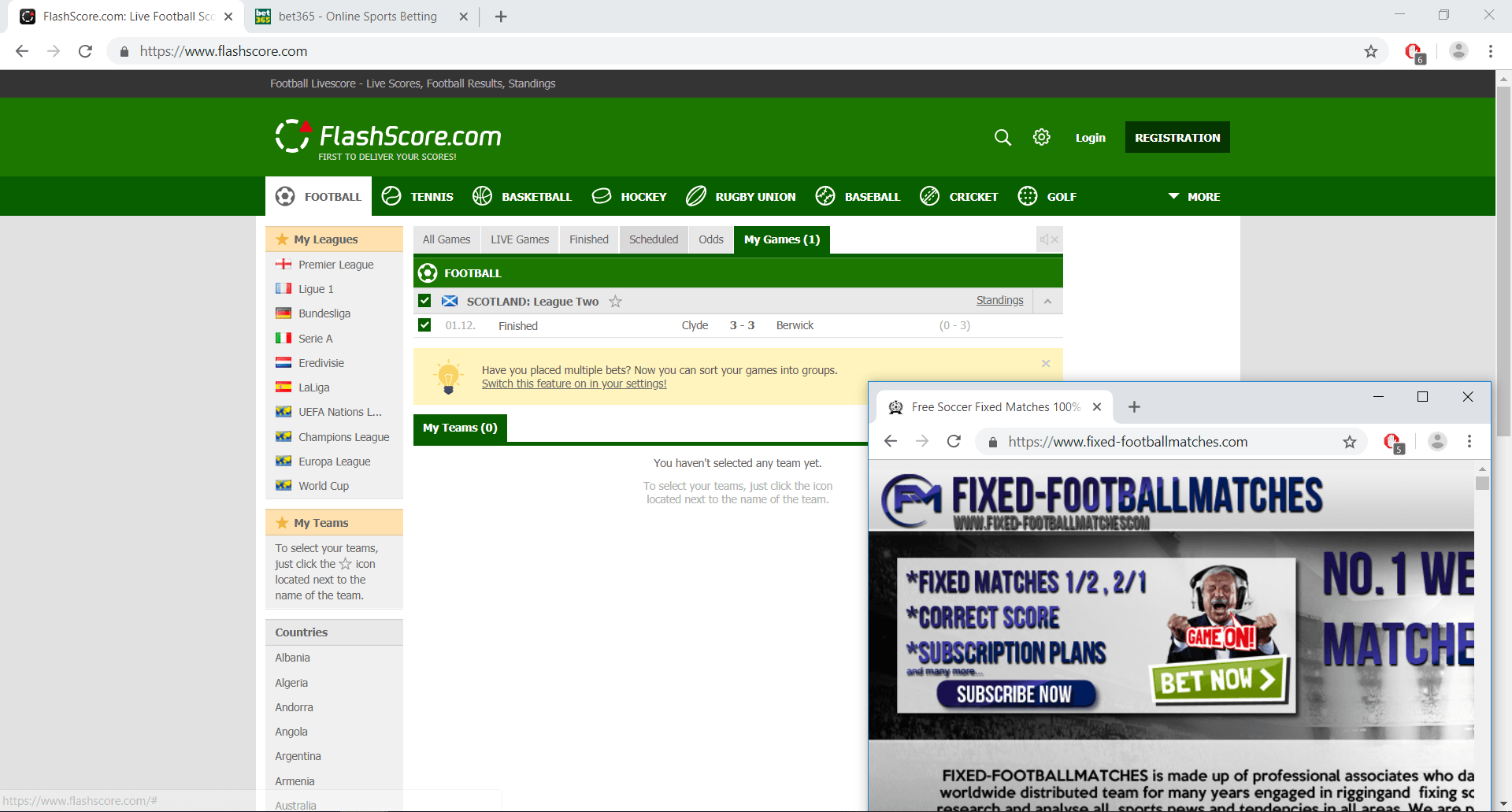Viewport: 1512px width, 812px height.
Task: Open LaLiga in My Leagues
Action: tap(314, 387)
